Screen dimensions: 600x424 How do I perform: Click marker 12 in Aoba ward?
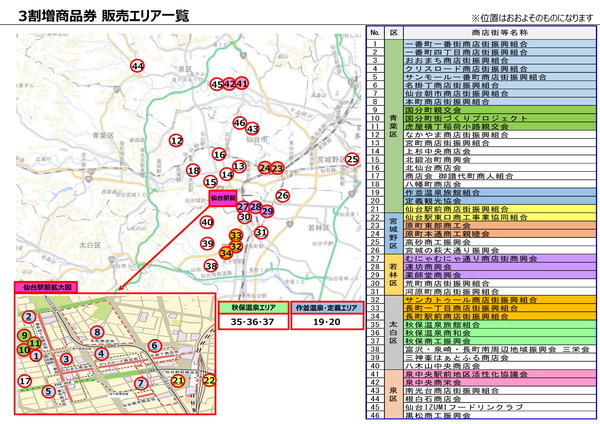(176, 140)
